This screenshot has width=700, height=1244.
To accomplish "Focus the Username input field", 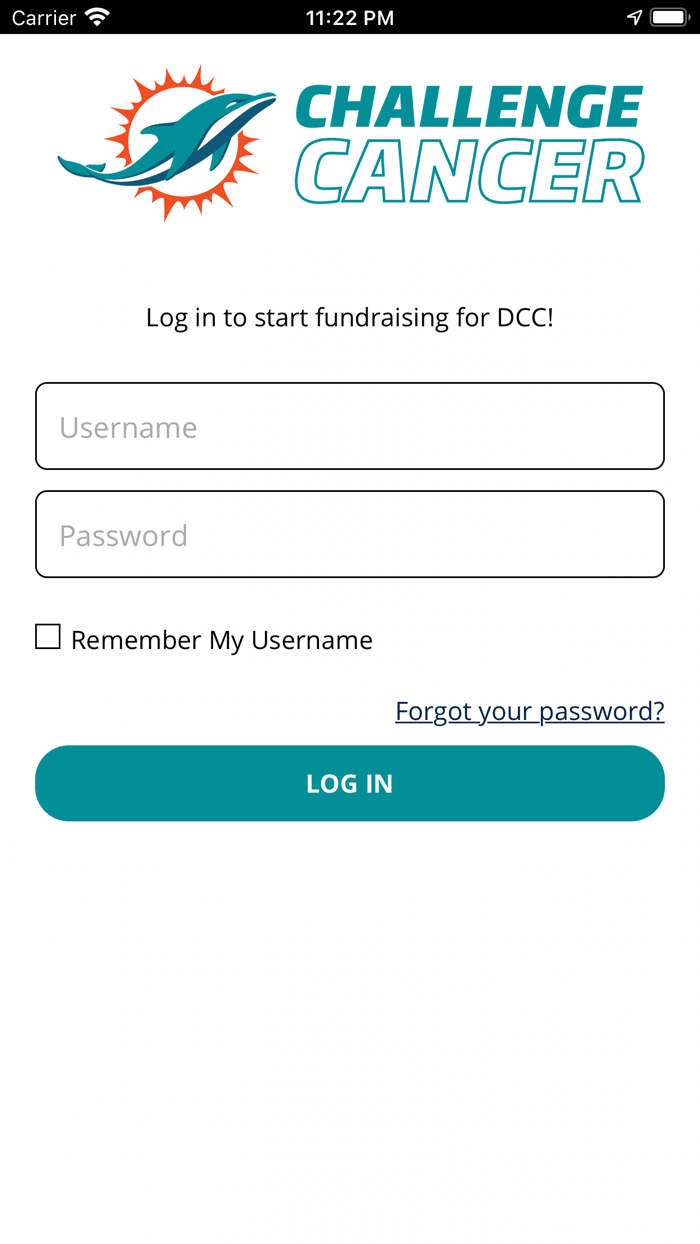I will pyautogui.click(x=349, y=426).
